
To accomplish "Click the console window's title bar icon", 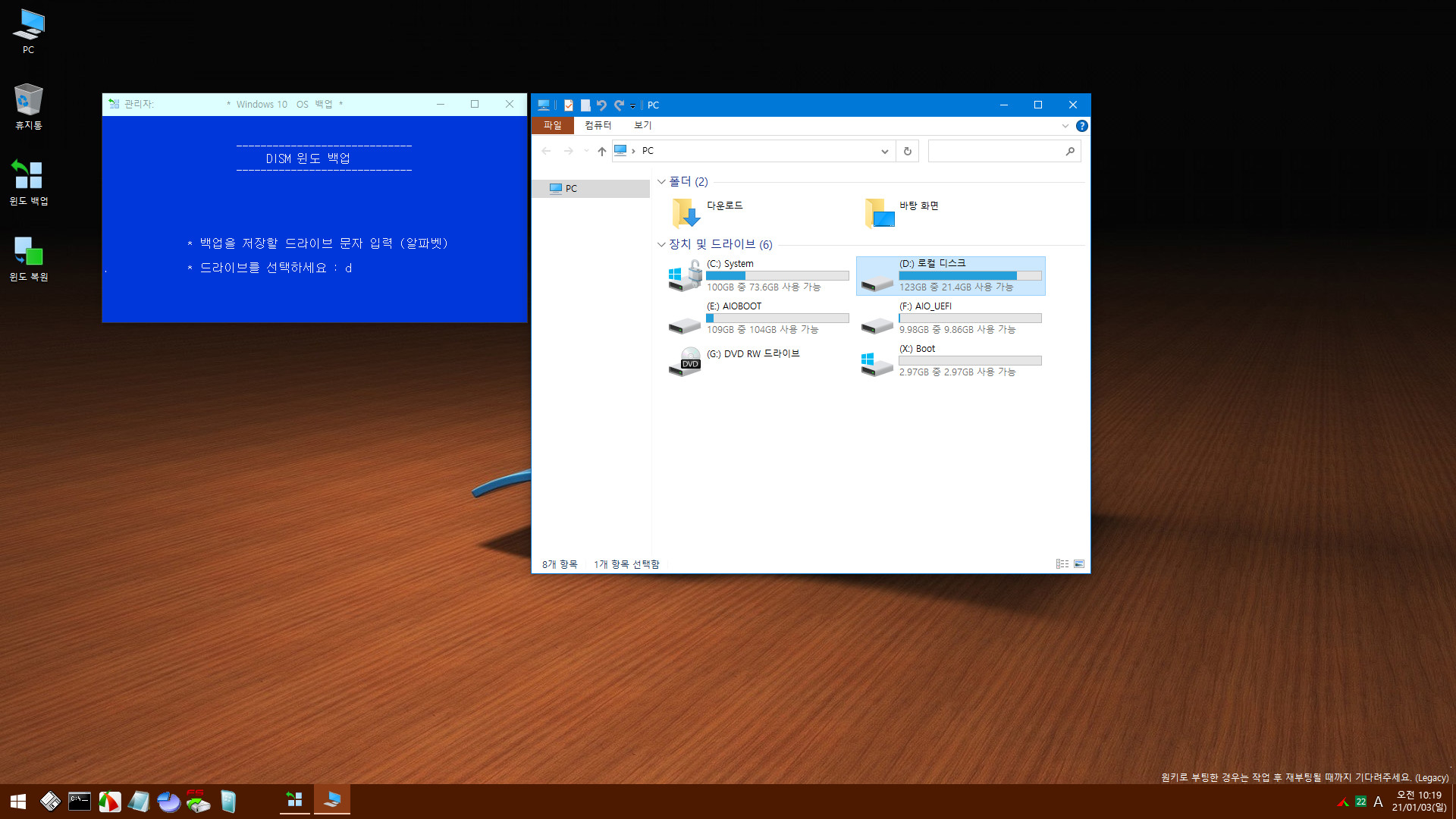I will (114, 104).
